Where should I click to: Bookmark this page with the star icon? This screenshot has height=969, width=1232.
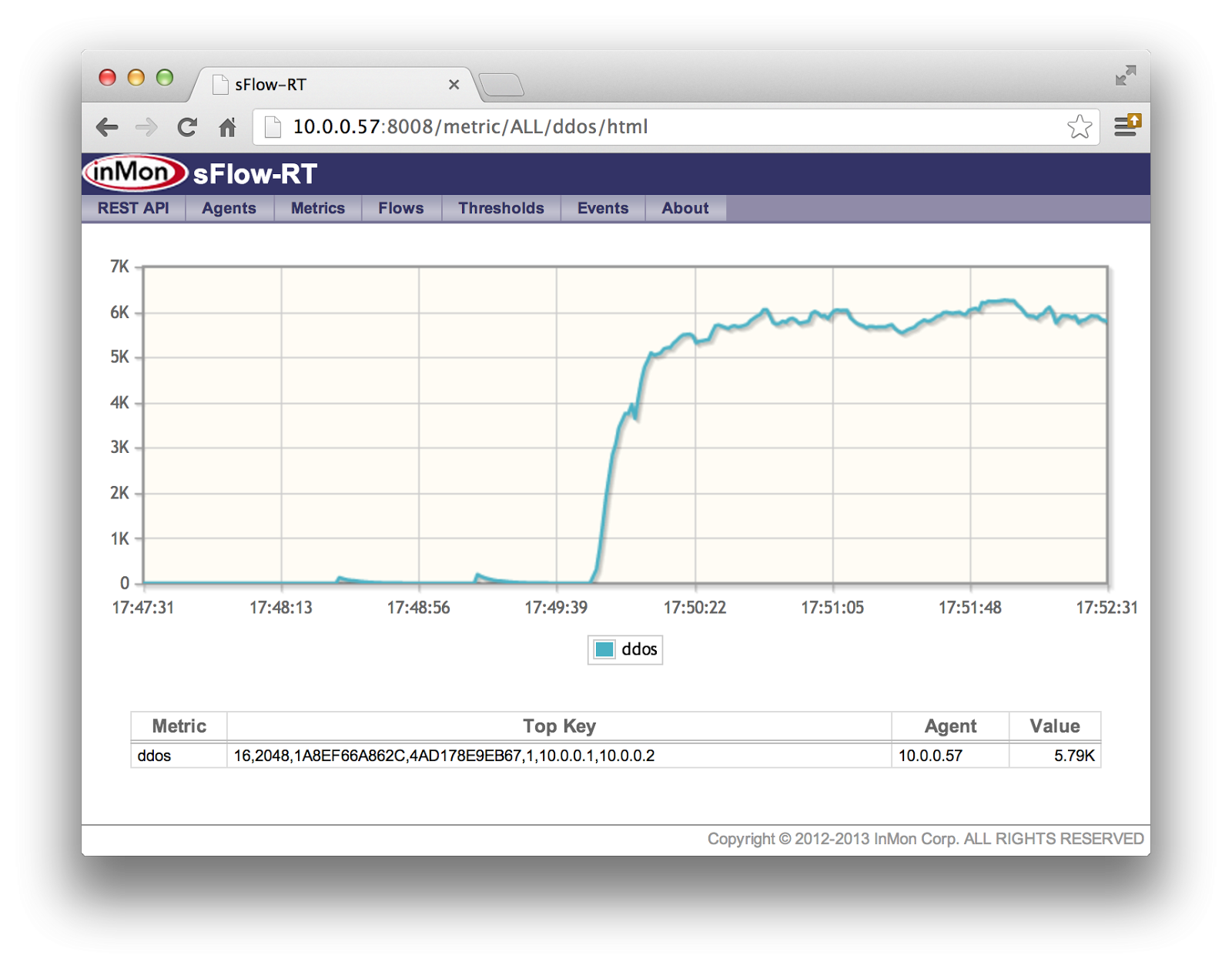tap(1080, 126)
